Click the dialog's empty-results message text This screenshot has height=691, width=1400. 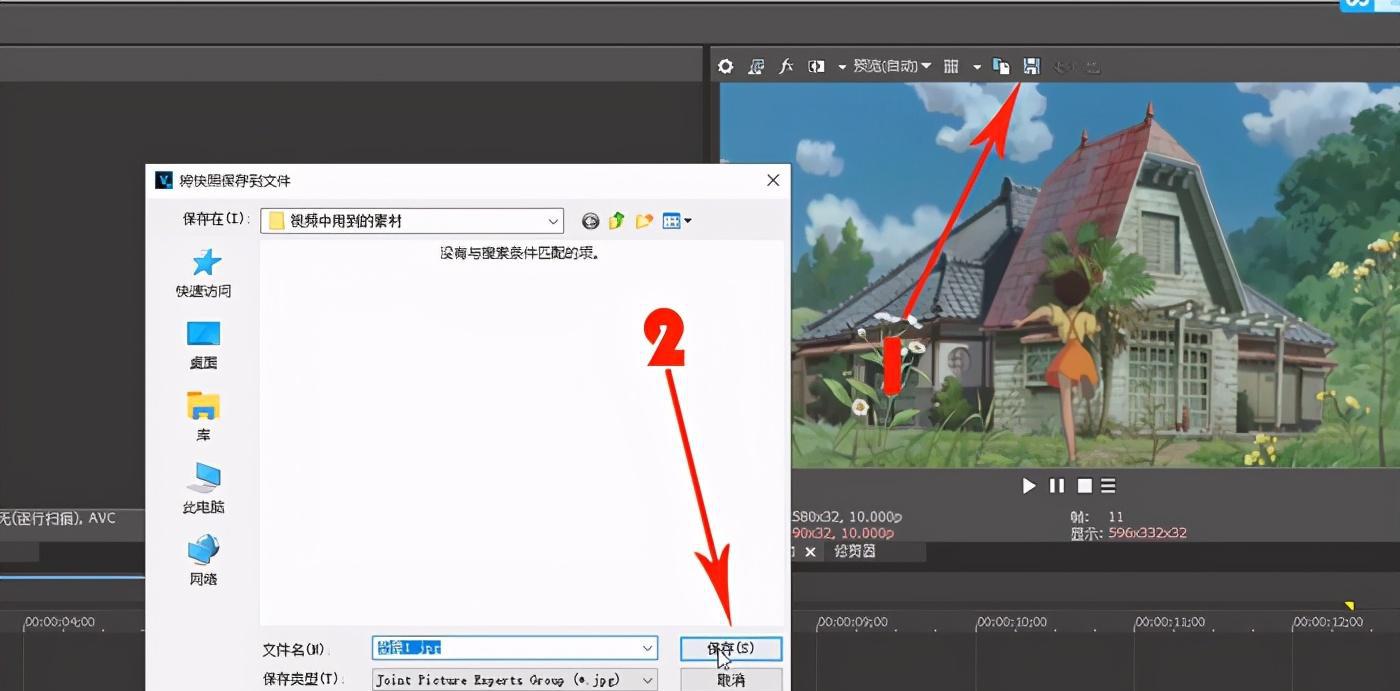tap(520, 253)
